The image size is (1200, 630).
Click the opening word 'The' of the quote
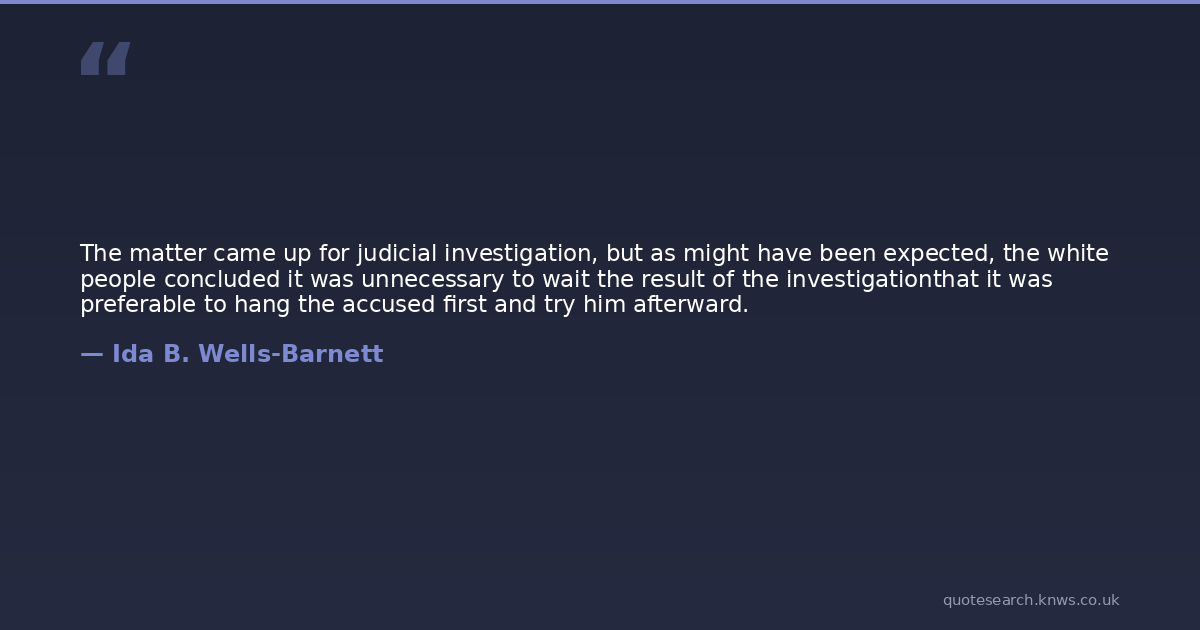coord(100,254)
